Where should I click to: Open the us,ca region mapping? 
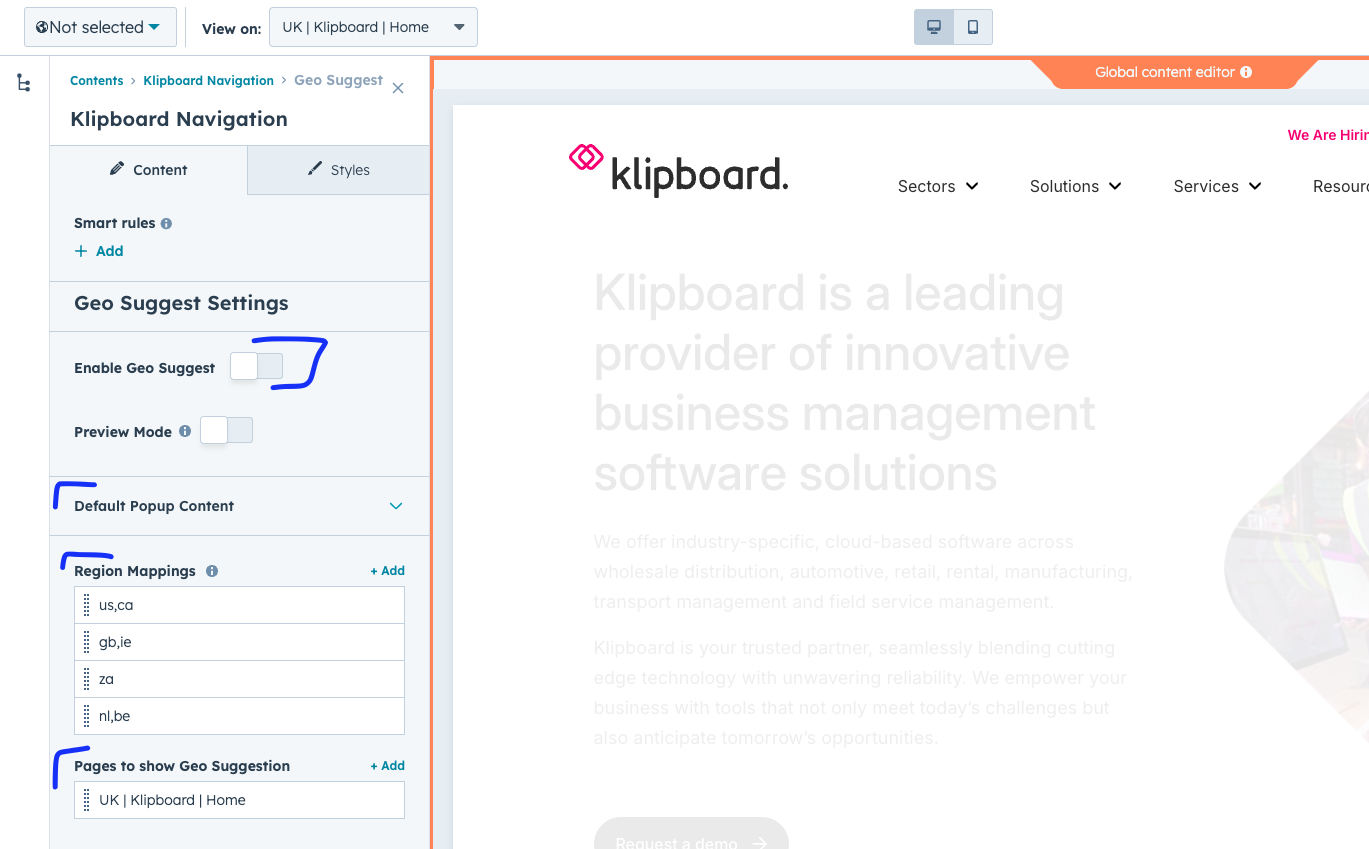240,605
